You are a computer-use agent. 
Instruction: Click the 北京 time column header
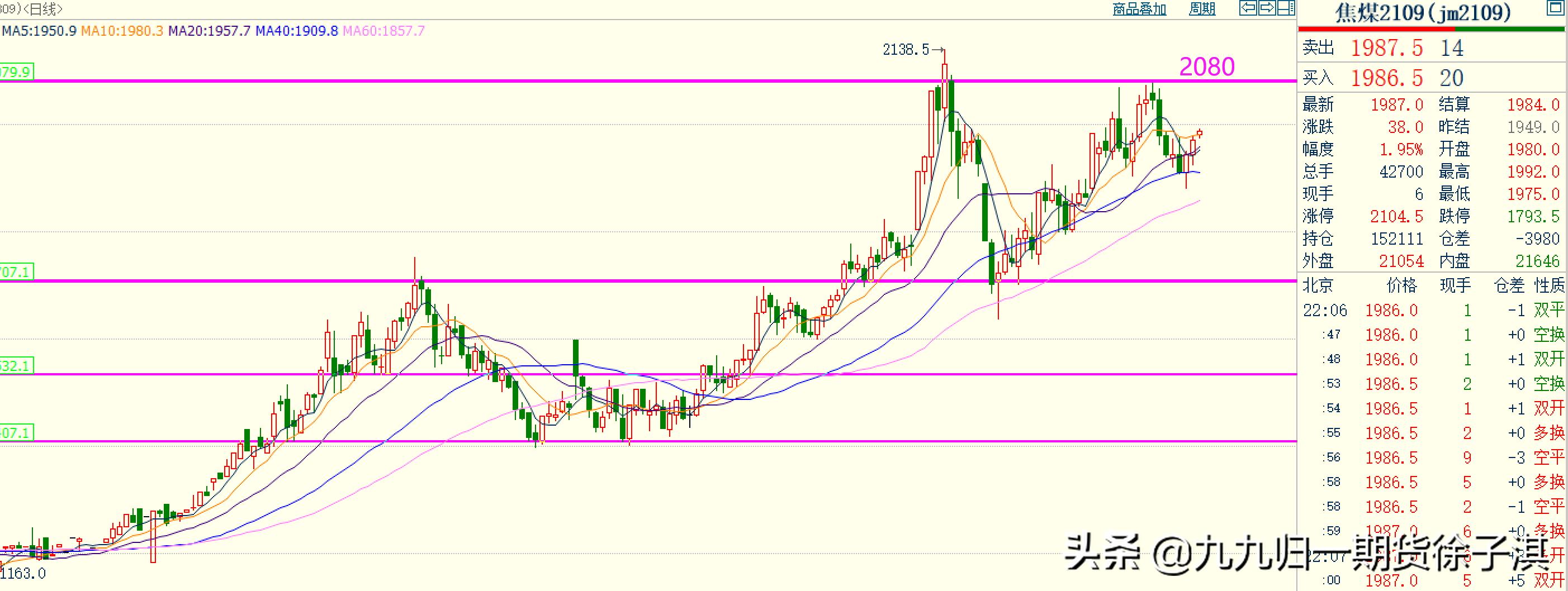[x=1318, y=285]
